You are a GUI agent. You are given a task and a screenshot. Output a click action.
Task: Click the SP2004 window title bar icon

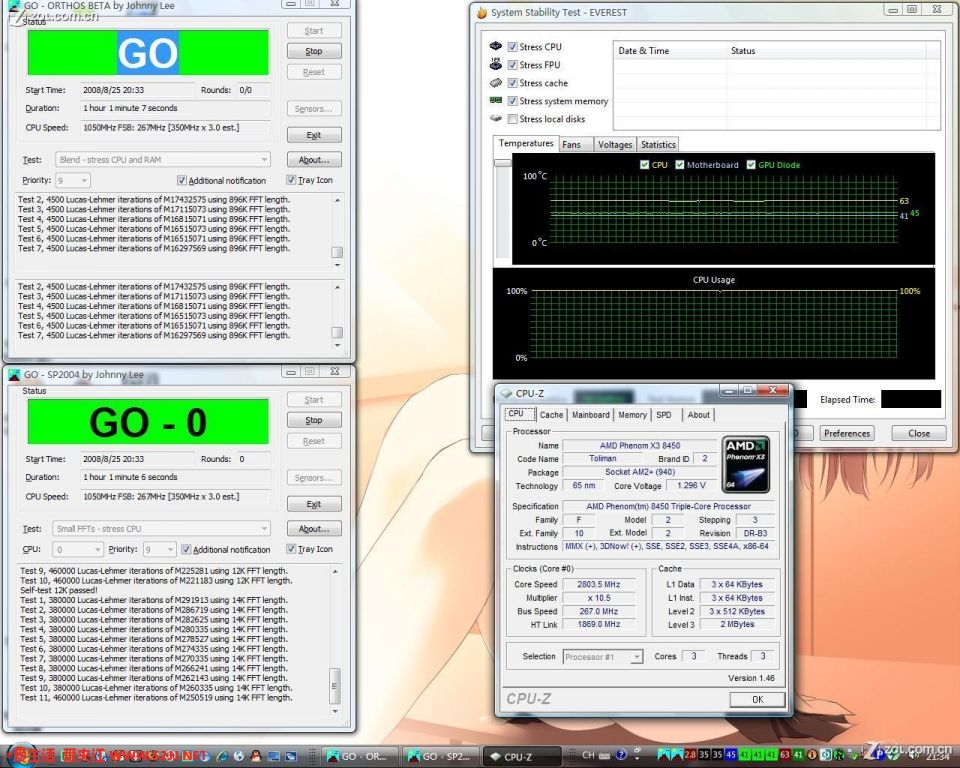click(15, 374)
